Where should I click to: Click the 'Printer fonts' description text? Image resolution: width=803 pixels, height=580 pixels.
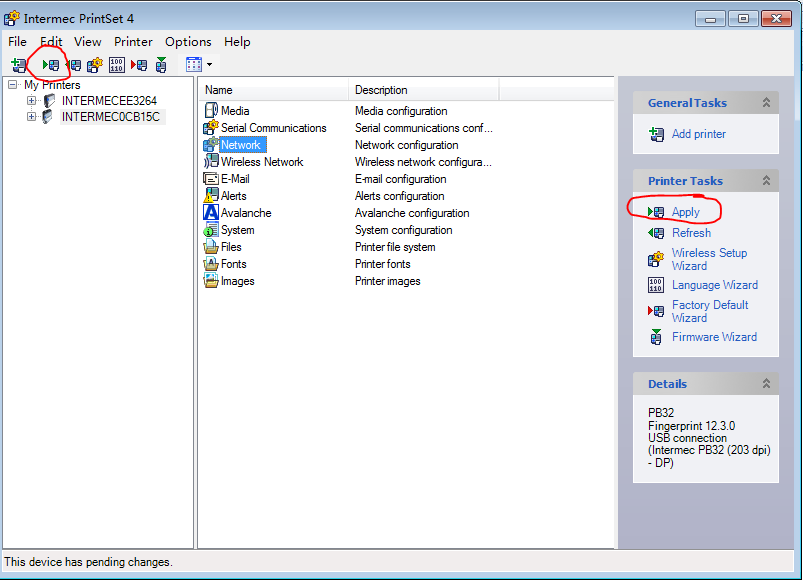coord(383,264)
